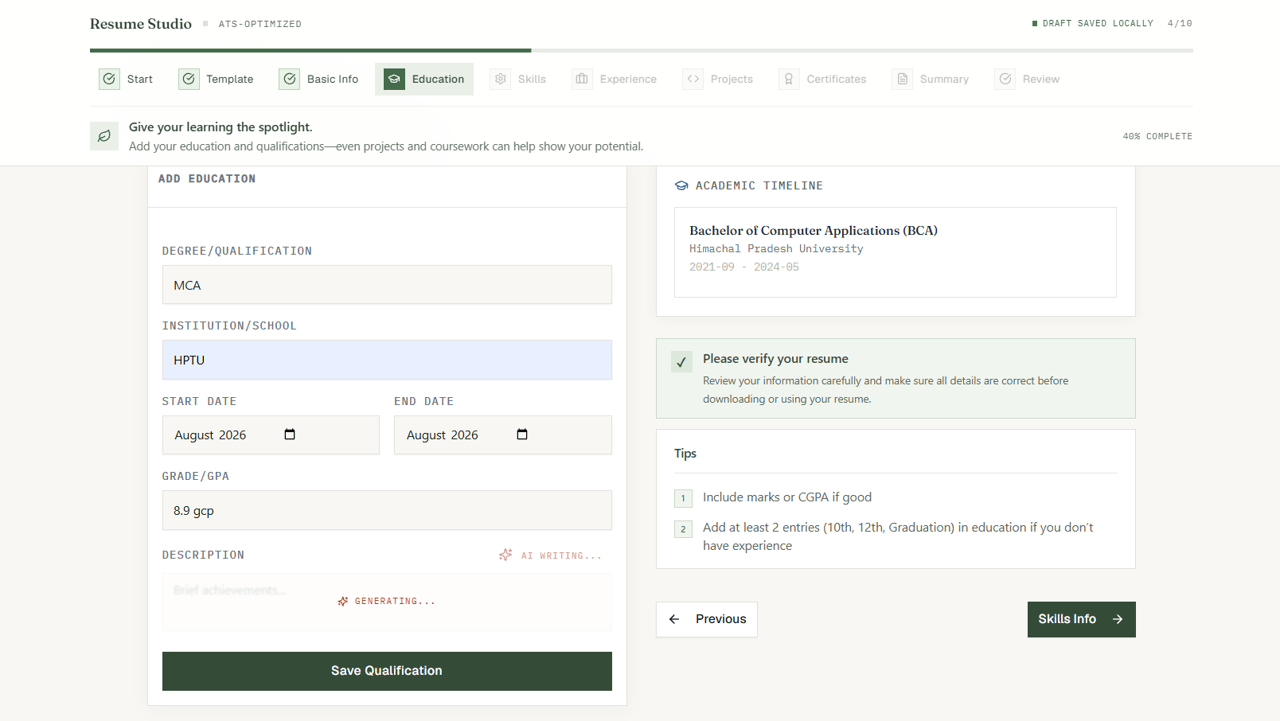This screenshot has width=1280, height=721.
Task: Click the AI writing sparkle icon
Action: [x=506, y=555]
